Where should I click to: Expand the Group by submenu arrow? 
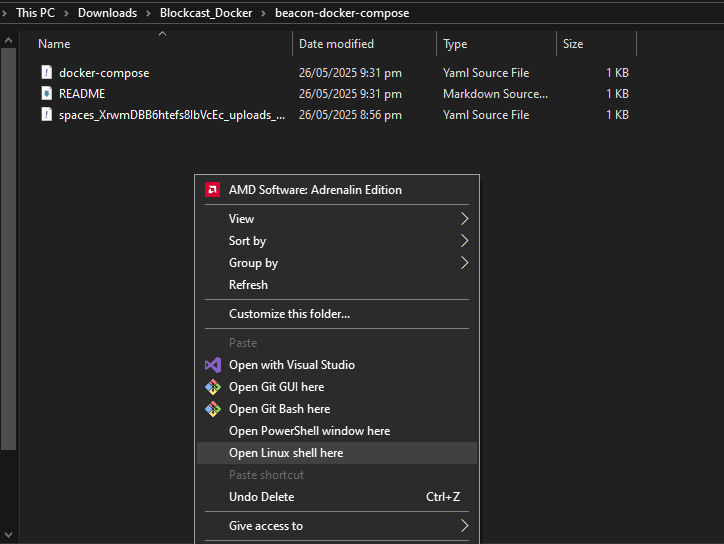(x=464, y=263)
